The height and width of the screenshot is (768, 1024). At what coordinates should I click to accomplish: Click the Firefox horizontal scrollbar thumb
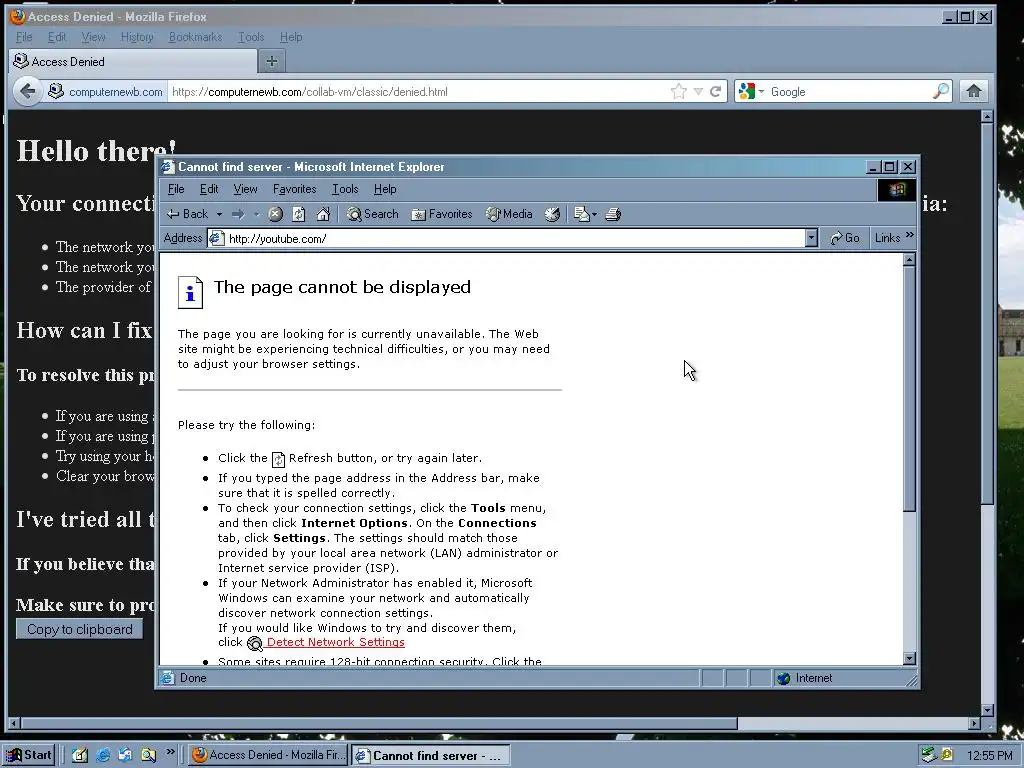click(379, 724)
